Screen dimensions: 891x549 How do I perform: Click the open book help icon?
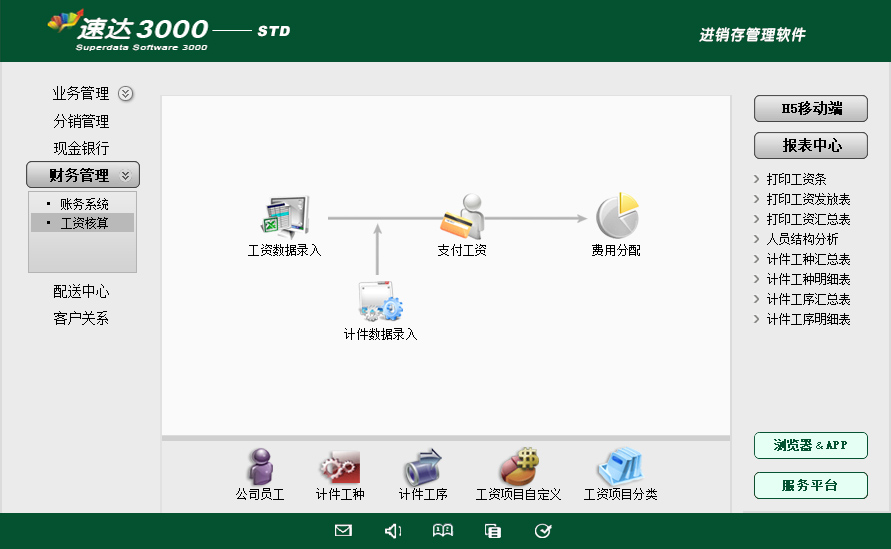coord(443,531)
